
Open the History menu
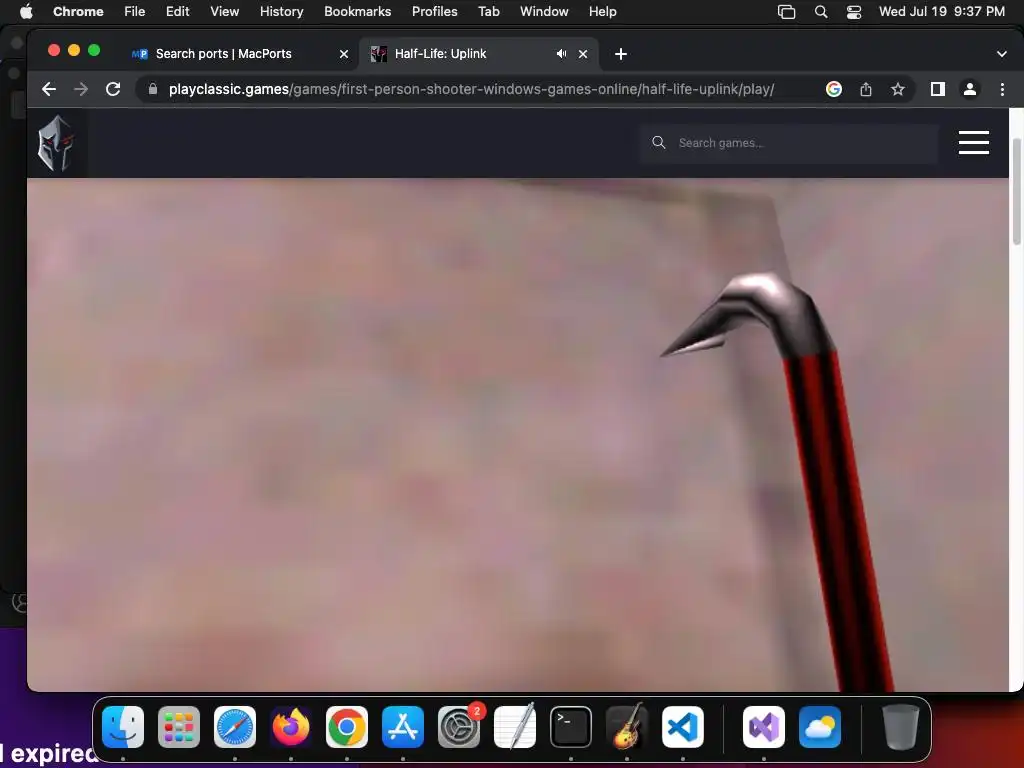(281, 12)
